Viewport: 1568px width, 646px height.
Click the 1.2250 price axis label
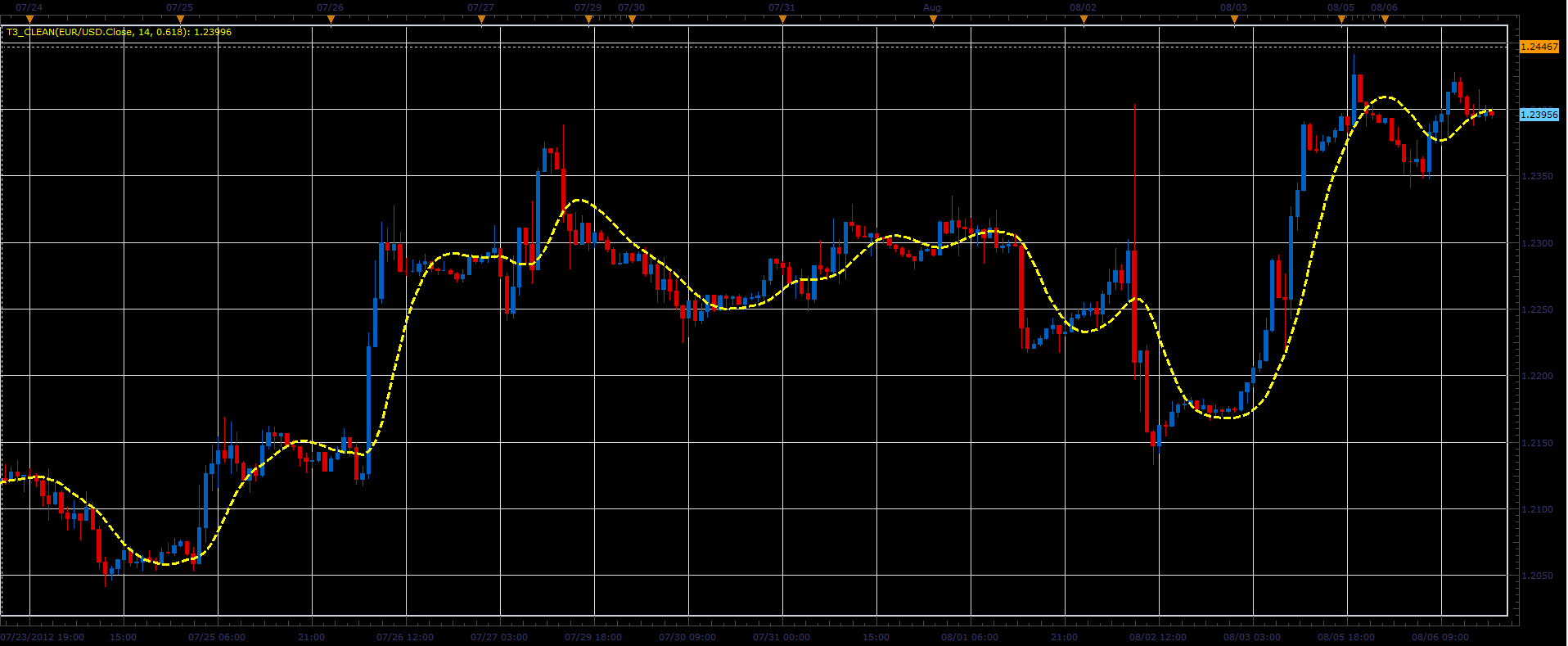[x=1536, y=309]
